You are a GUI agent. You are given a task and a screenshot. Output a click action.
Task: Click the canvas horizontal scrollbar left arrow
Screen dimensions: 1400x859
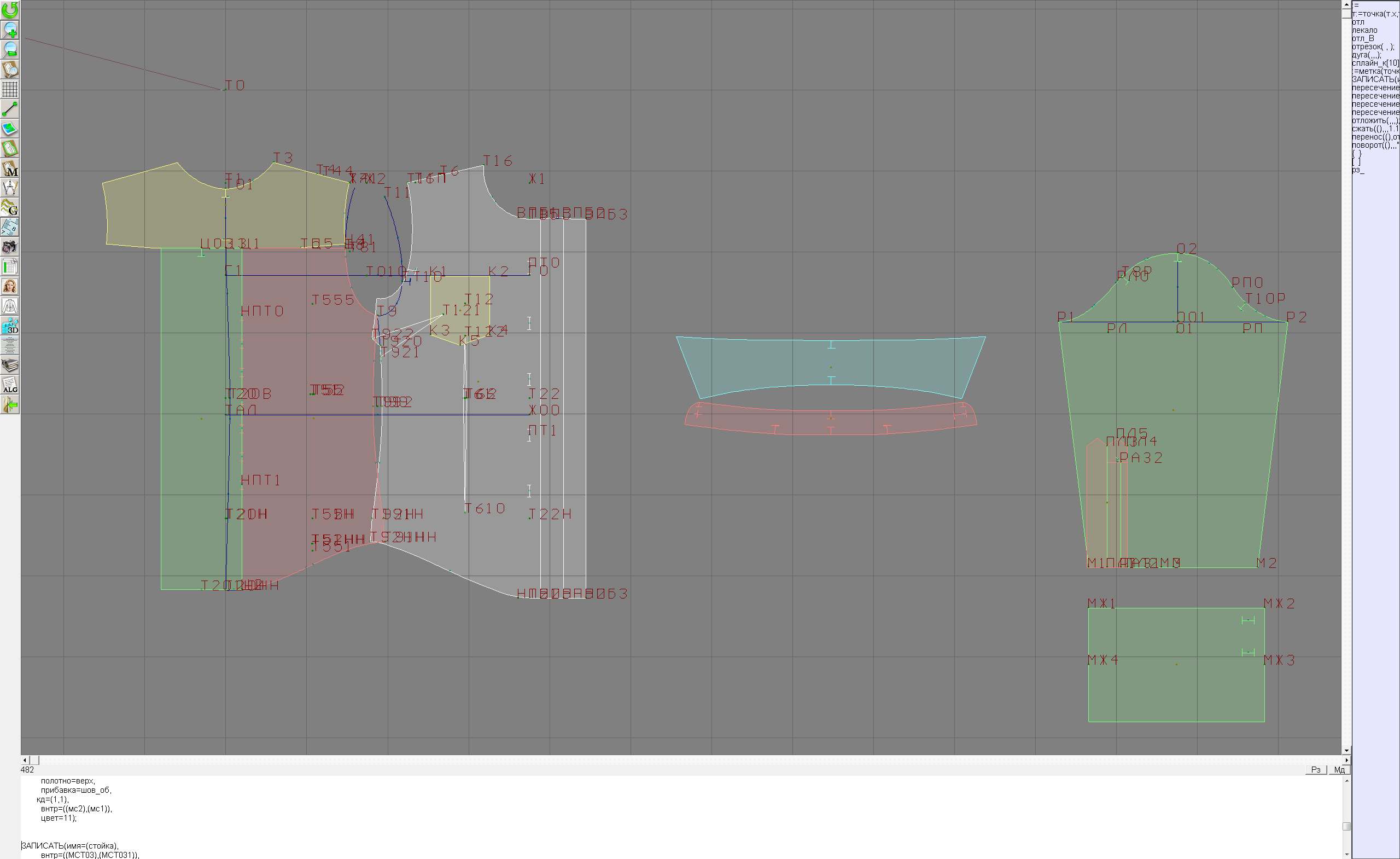(x=25, y=760)
